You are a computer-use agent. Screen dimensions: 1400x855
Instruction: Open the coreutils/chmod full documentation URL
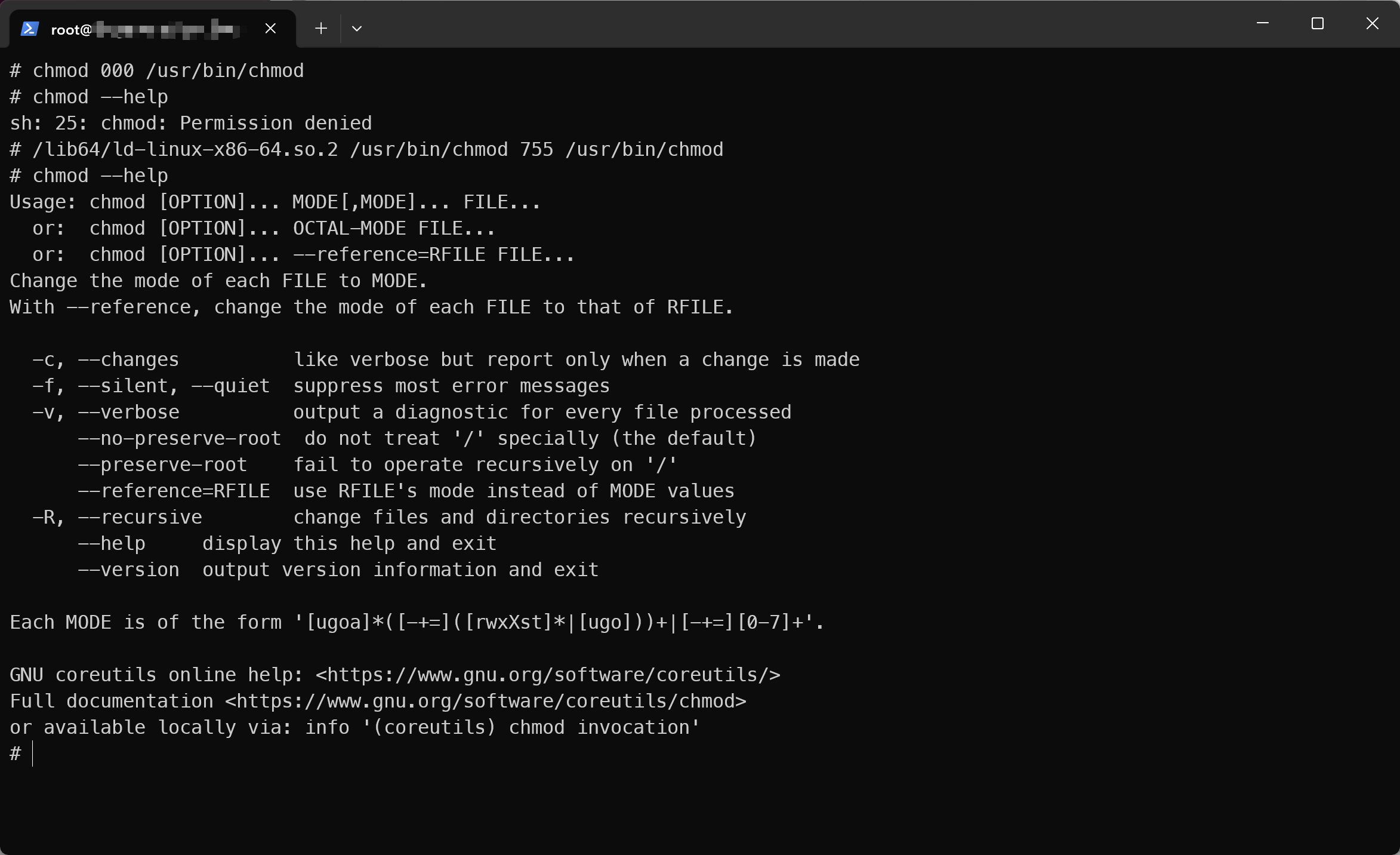(x=486, y=702)
